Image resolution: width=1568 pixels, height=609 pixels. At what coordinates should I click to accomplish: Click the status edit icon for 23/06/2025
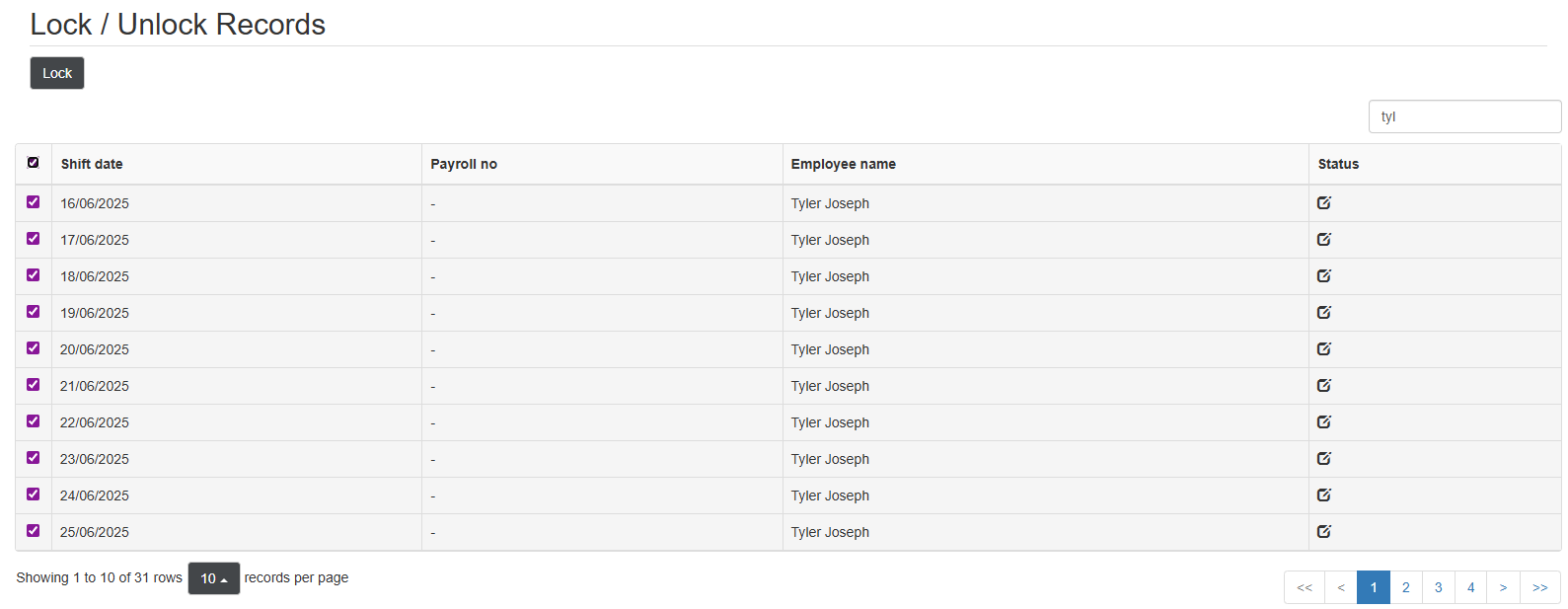[x=1323, y=459]
